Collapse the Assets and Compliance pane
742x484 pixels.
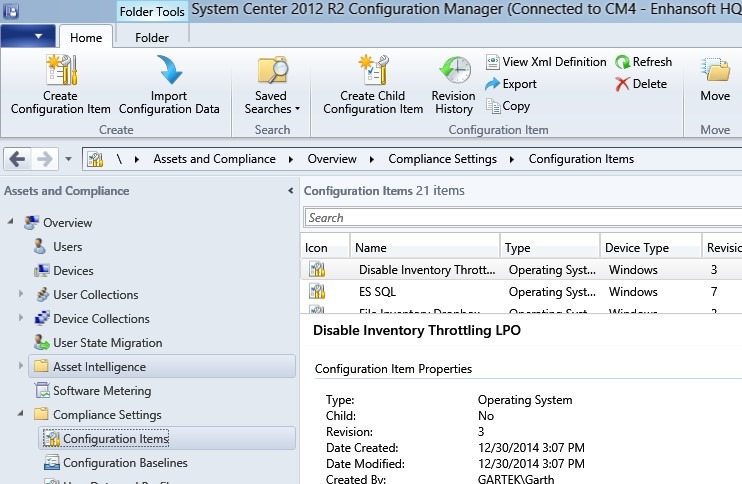[291, 191]
